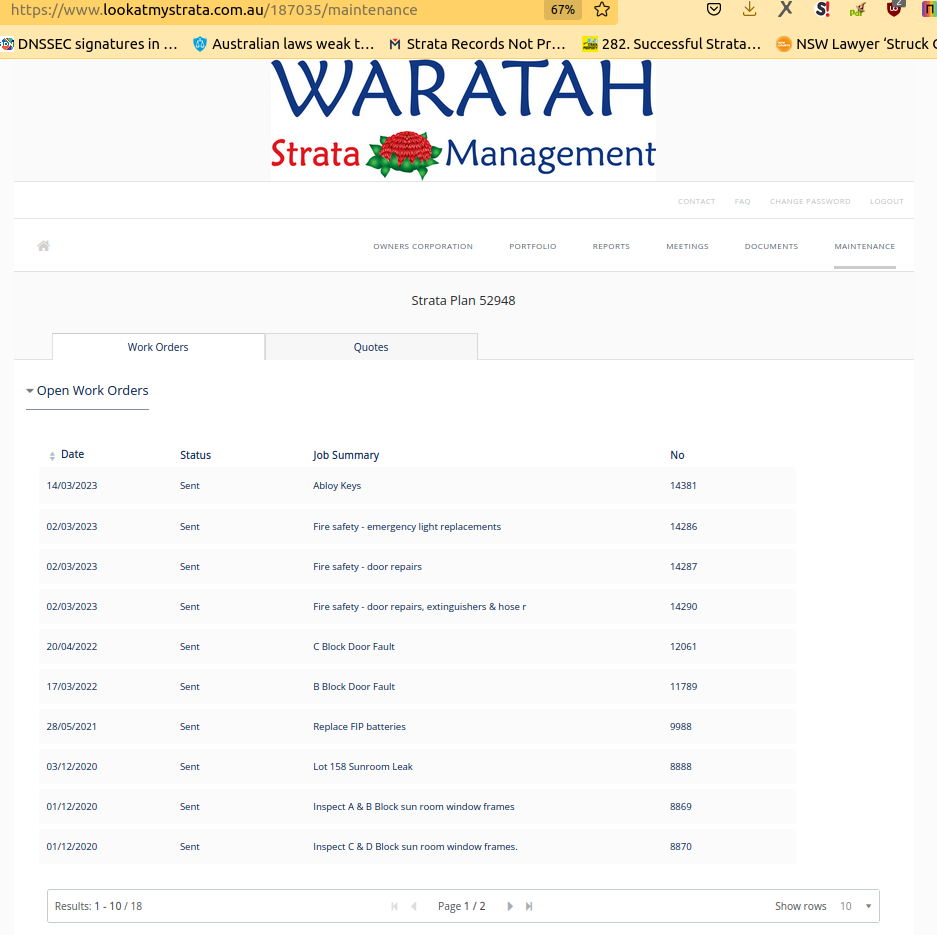Click the date 14/03/2023
937x935 pixels.
[72, 486]
